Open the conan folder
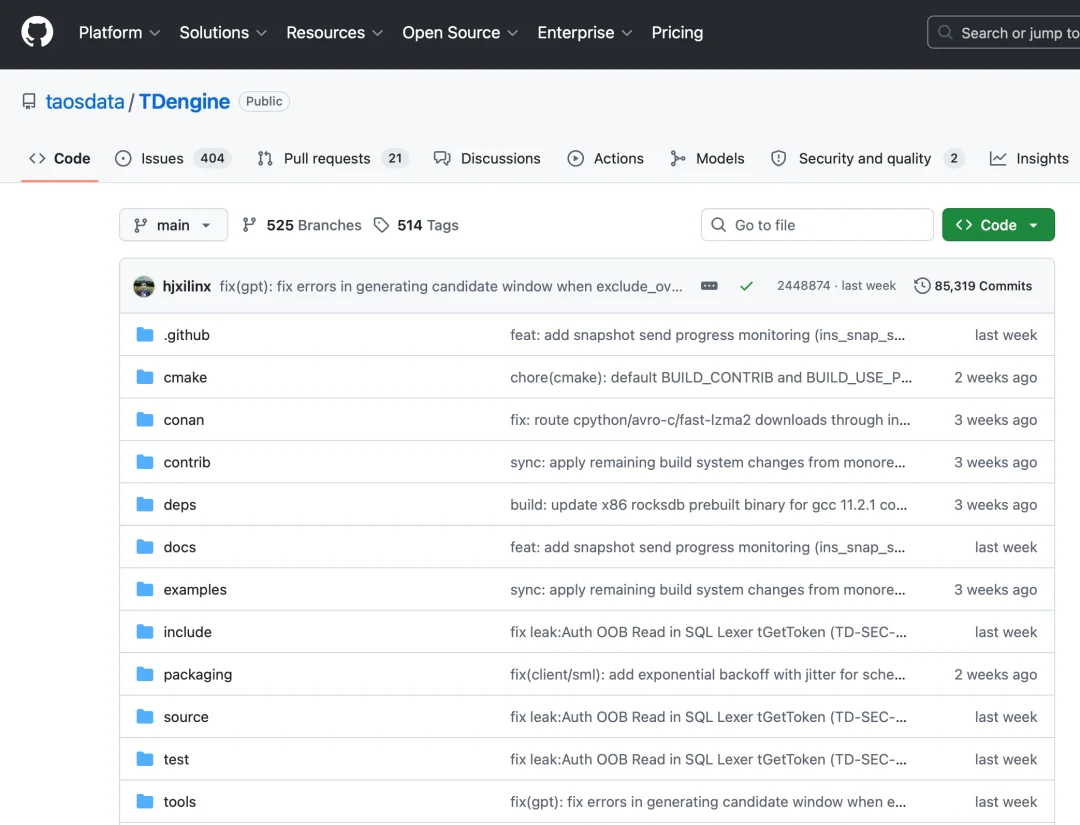This screenshot has height=825, width=1080. [x=184, y=420]
